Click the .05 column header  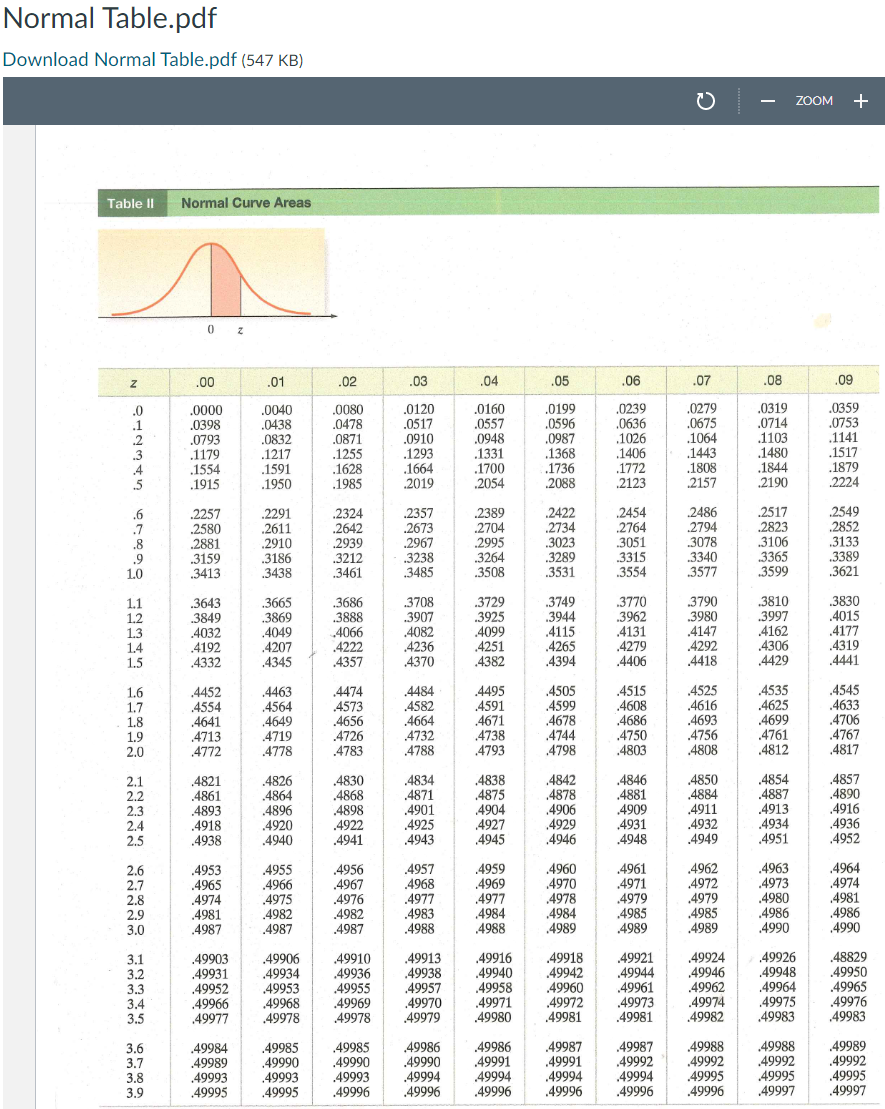click(x=560, y=381)
